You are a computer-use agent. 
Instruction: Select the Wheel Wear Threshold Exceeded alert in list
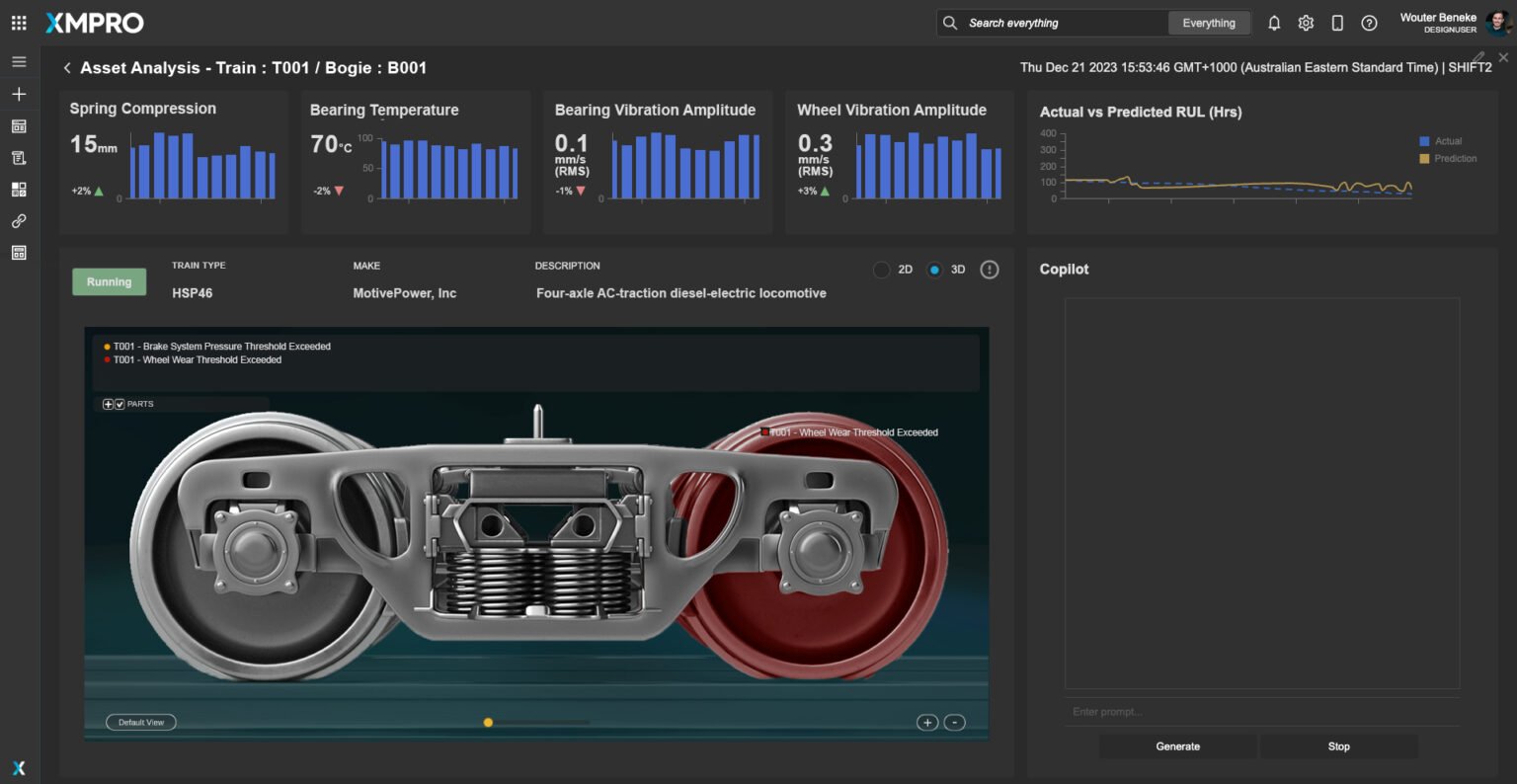pyautogui.click(x=197, y=360)
